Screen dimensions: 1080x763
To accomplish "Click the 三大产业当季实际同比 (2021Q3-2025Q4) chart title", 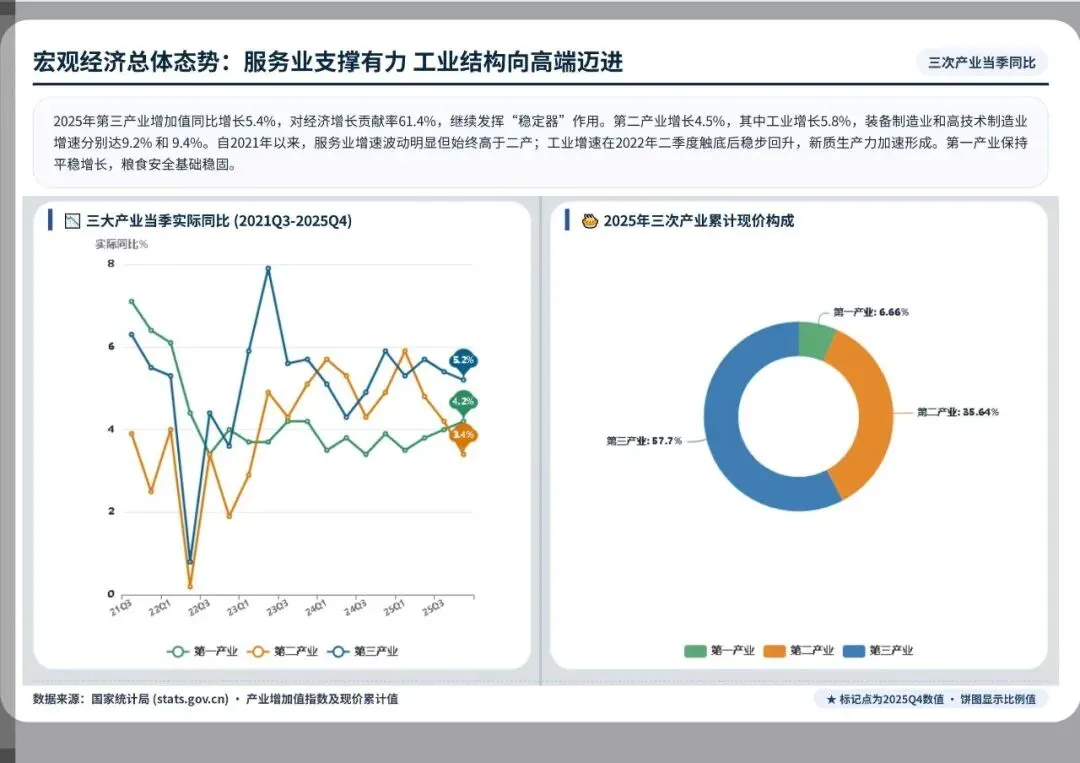I will 219,221.
